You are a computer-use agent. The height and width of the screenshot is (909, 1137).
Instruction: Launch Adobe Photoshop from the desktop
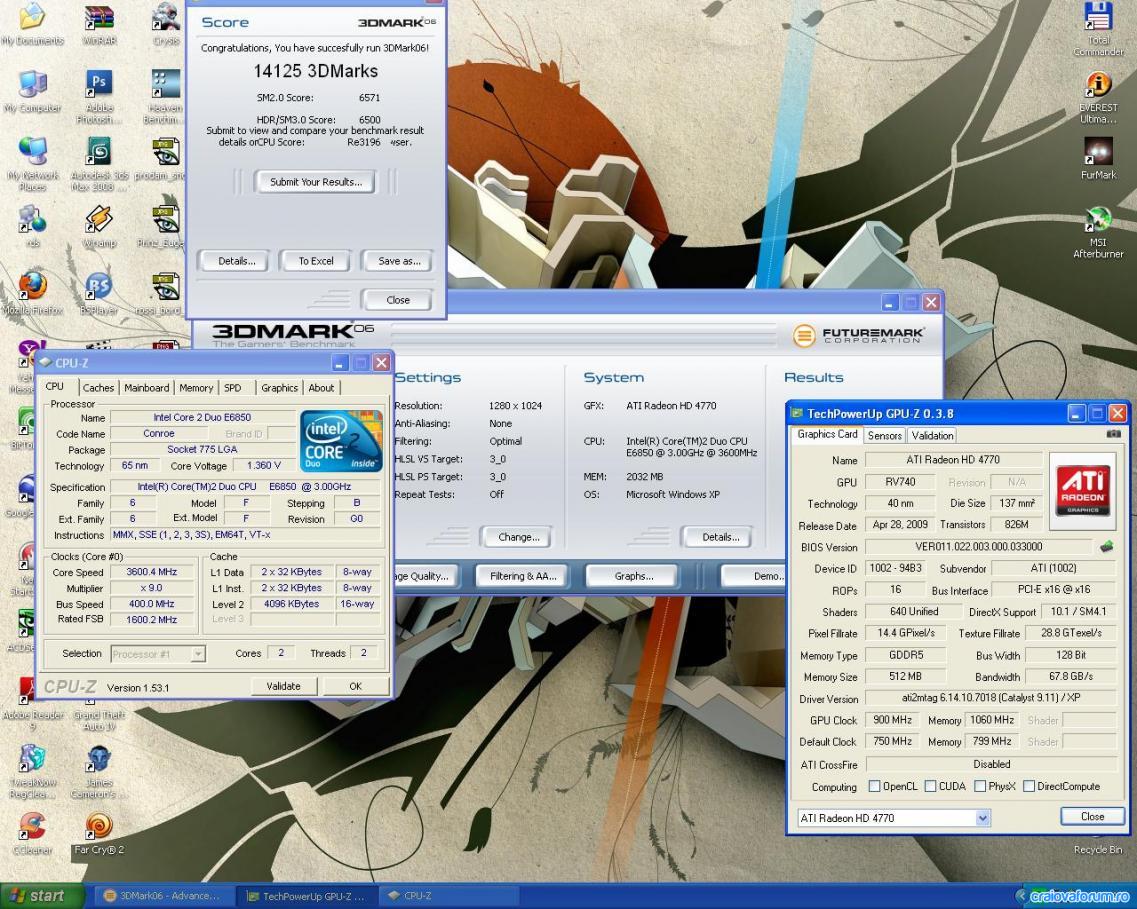click(99, 97)
